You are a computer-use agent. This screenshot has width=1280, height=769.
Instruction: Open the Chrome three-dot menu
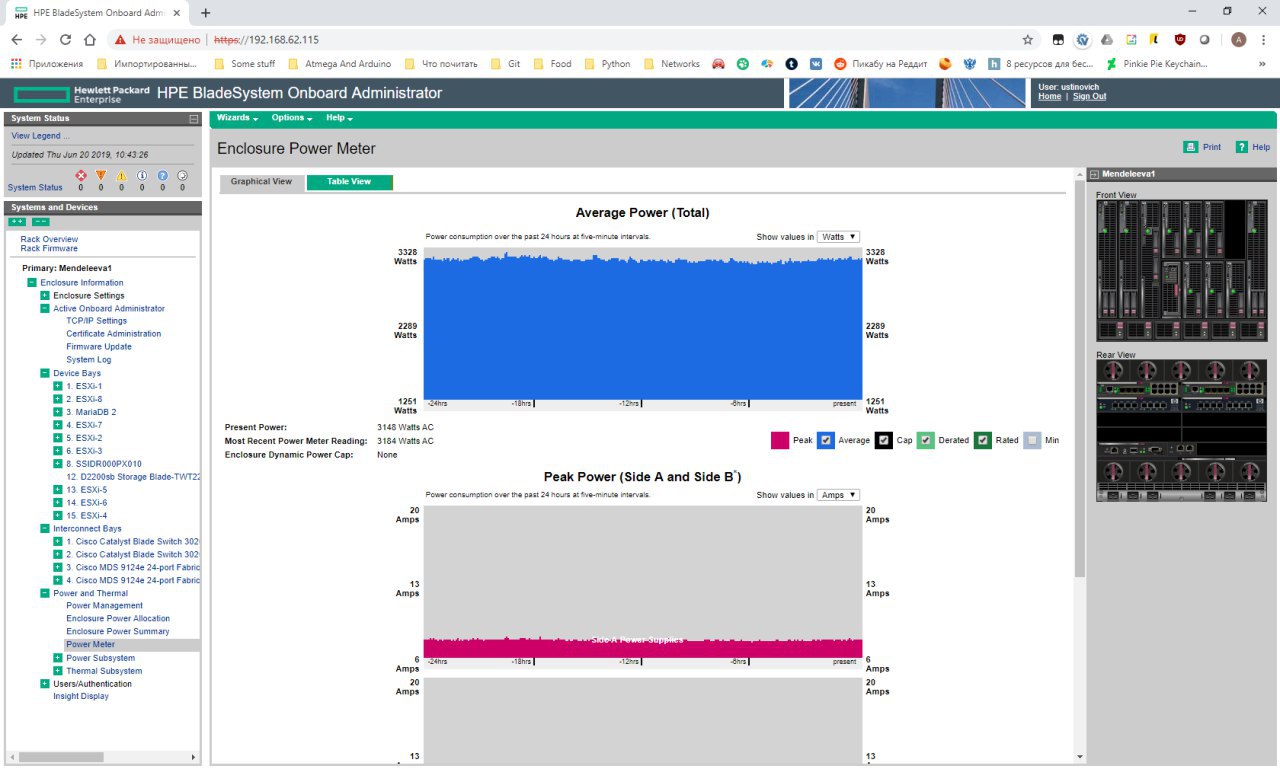[x=1264, y=40]
